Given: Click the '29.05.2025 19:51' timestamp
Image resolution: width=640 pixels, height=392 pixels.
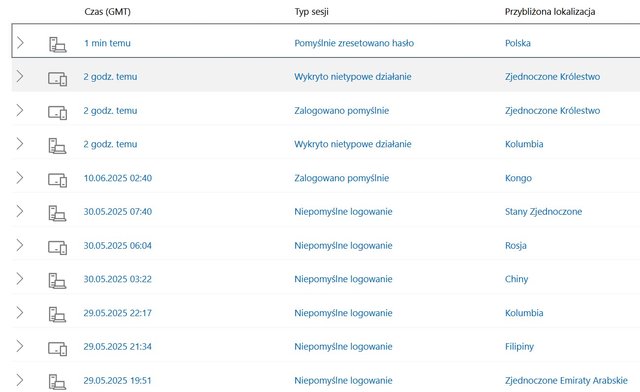Looking at the screenshot, I should [x=117, y=380].
